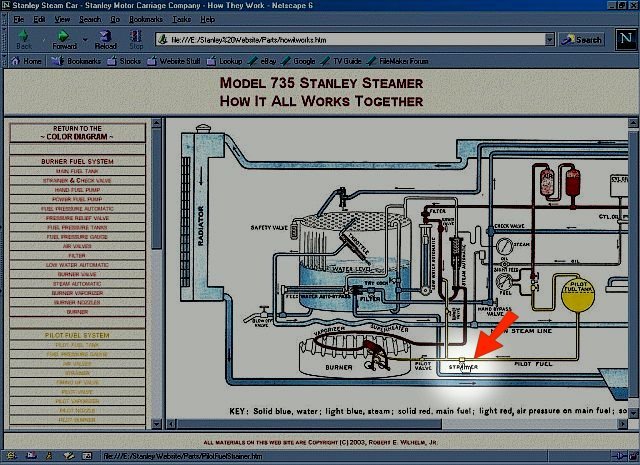Open the FileMaker Forum bookmark
640x465 pixels.
tap(398, 61)
